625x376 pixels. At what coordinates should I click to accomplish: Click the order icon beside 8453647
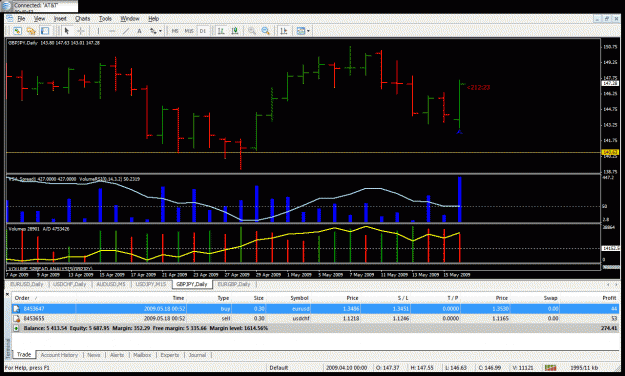coord(16,309)
